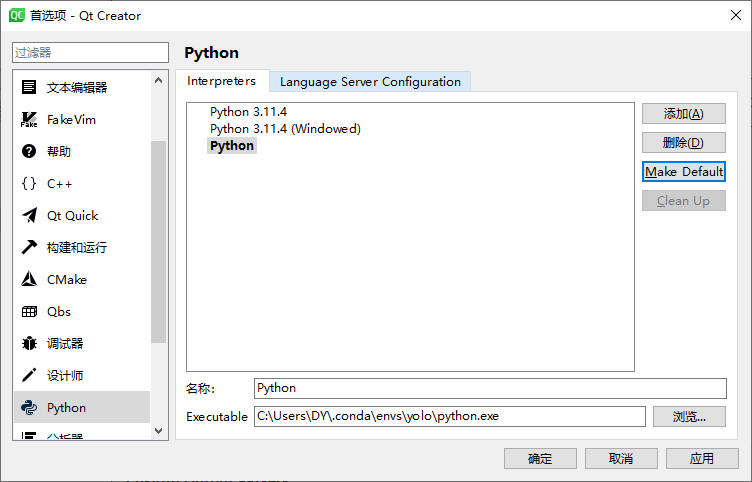This screenshot has height=482, width=752.
Task: Select the Qbs grid icon
Action: [x=29, y=312]
